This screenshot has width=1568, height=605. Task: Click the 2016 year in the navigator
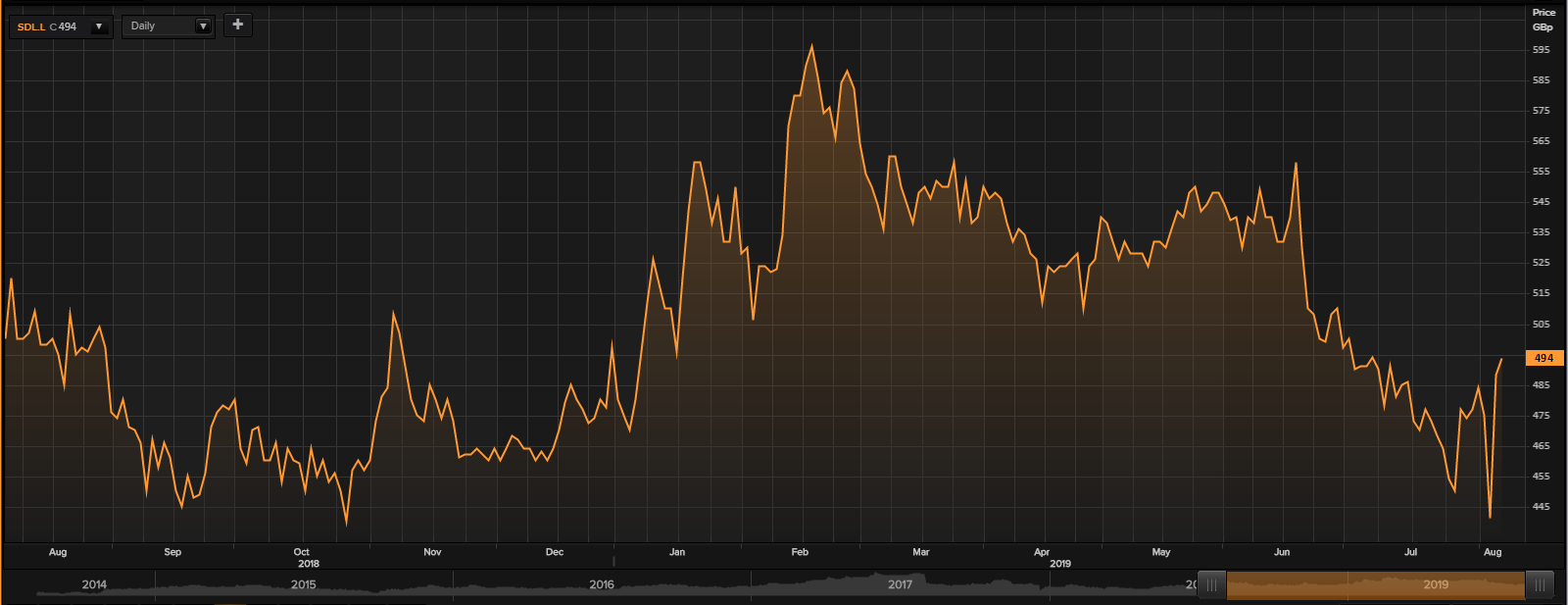pos(602,584)
